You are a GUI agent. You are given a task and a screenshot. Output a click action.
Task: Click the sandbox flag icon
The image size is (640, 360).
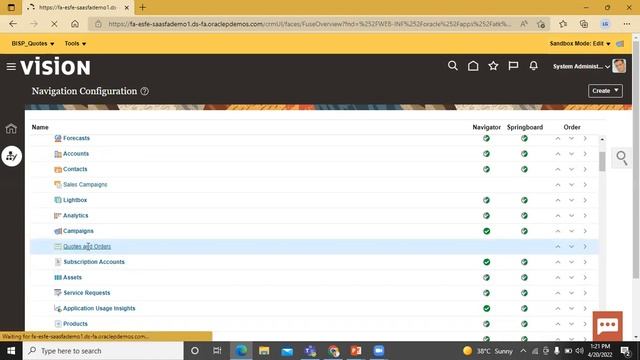click(620, 44)
